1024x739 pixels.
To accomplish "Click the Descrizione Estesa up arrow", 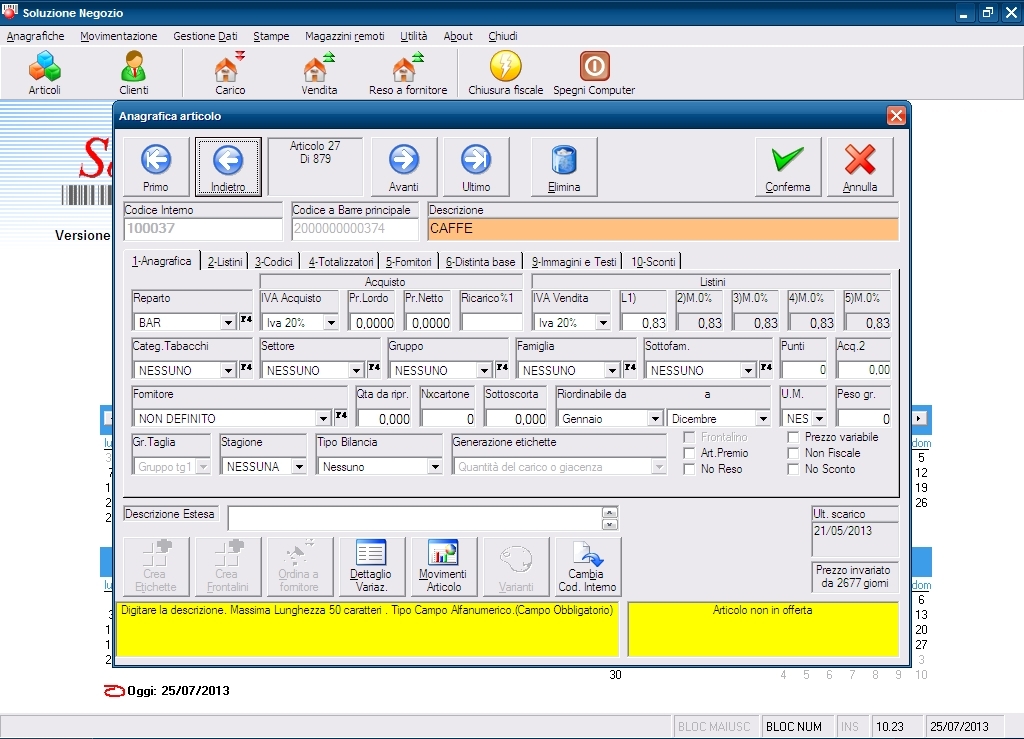I will point(609,512).
